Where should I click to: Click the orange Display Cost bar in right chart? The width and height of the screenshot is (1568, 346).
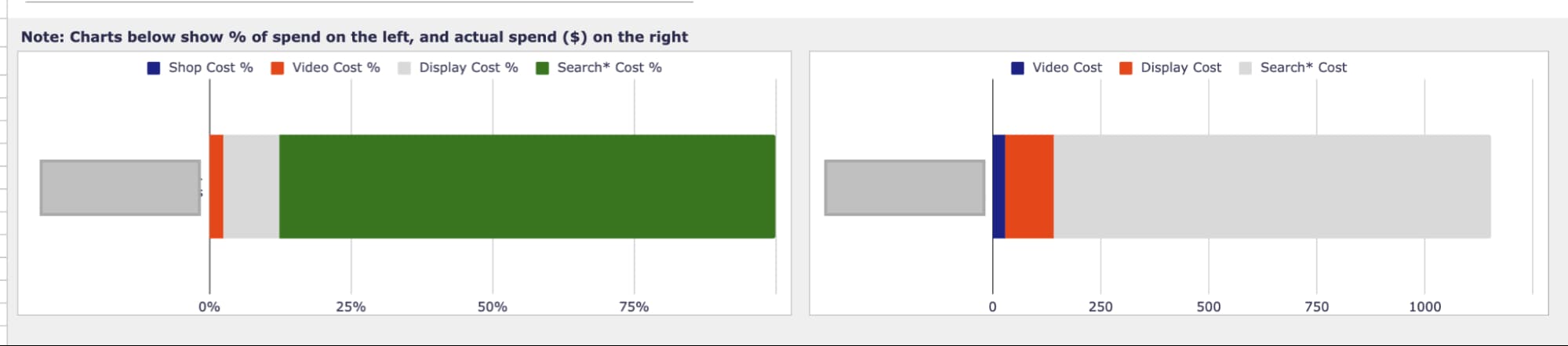click(1028, 187)
